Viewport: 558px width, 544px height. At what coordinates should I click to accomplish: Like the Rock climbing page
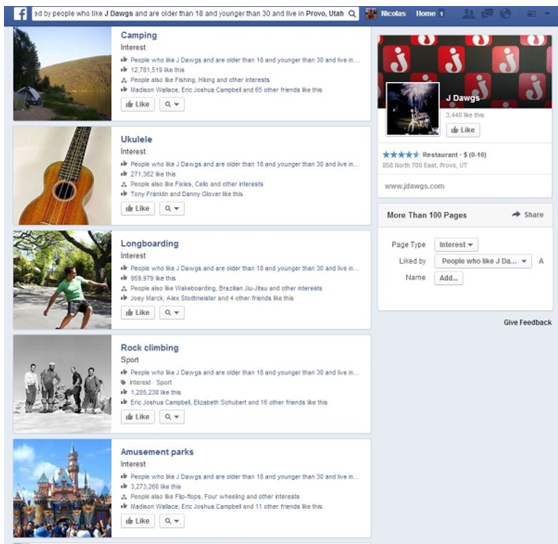138,417
